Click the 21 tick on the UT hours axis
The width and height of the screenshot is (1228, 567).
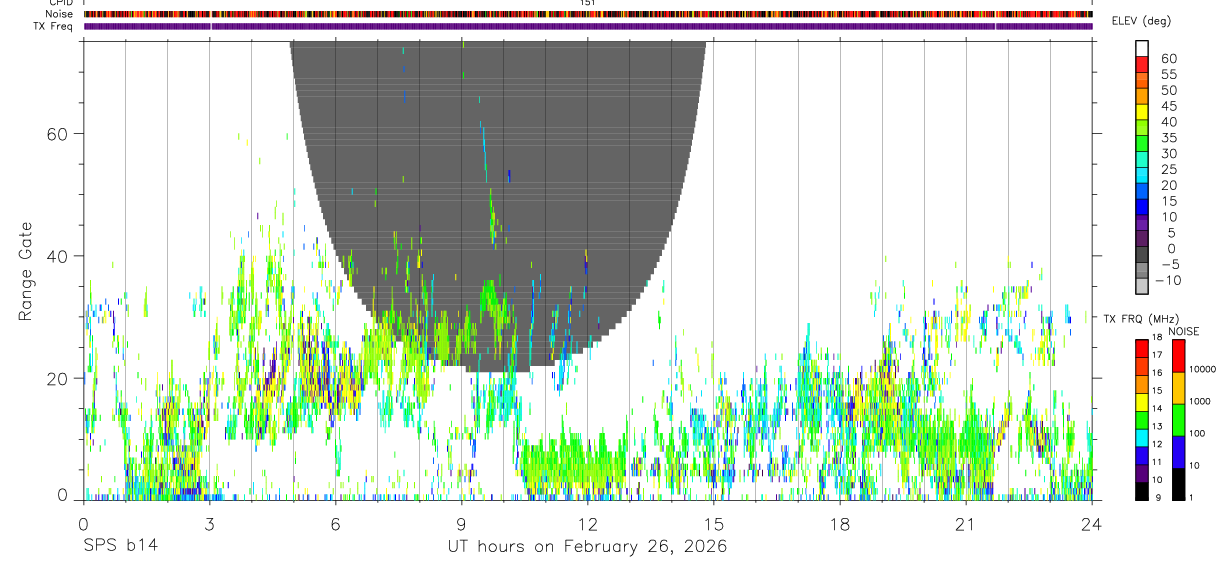tap(965, 524)
